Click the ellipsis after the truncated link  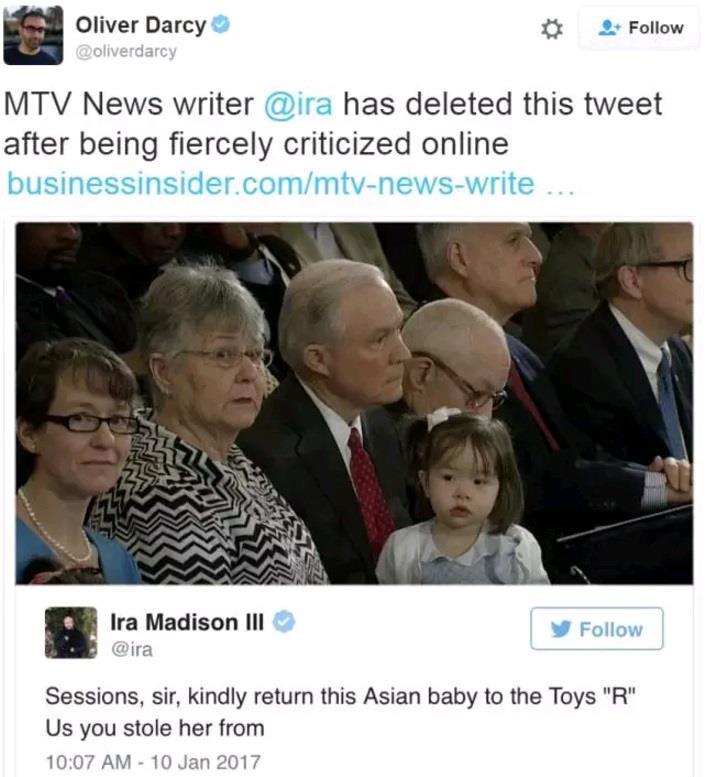point(560,188)
